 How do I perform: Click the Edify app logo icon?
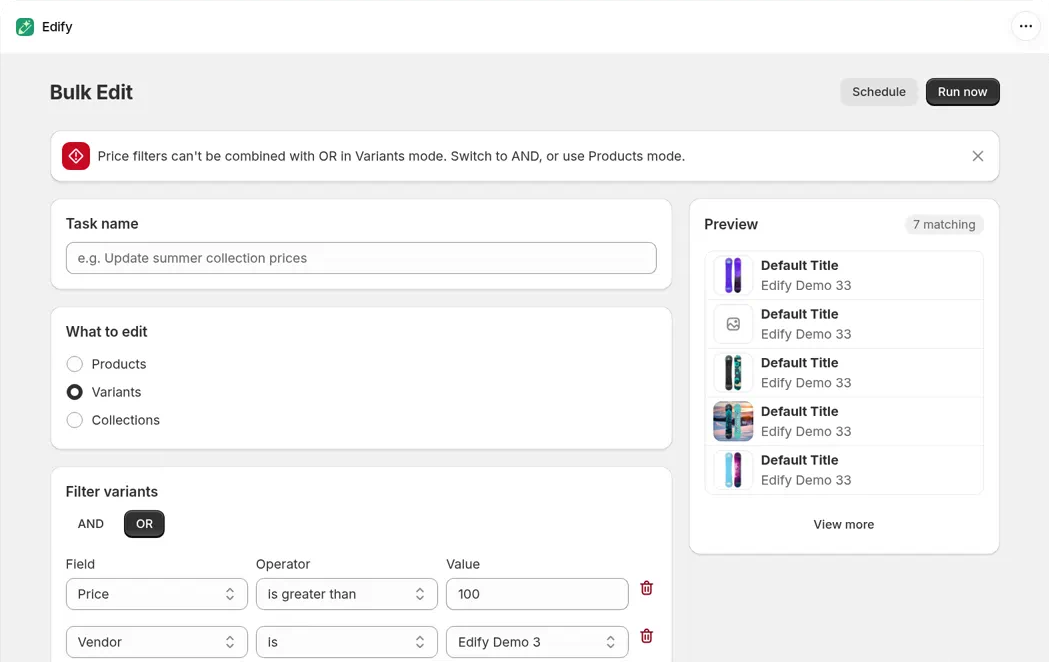click(x=25, y=27)
